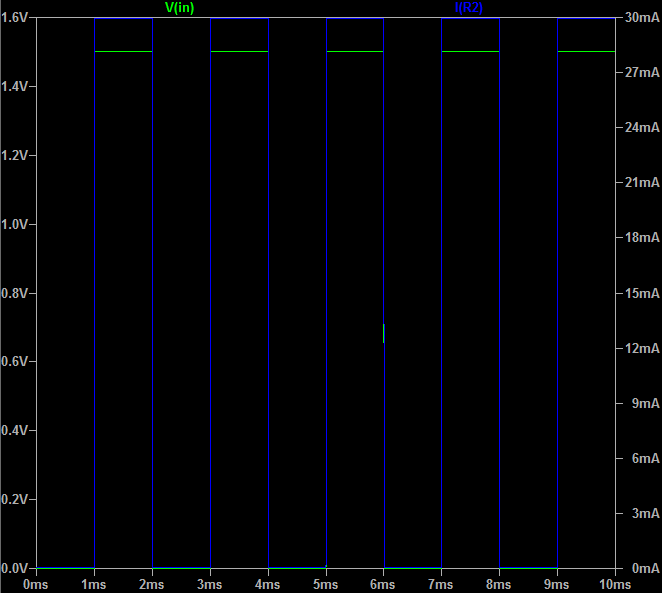Click the V(in) trace label

coord(179,8)
